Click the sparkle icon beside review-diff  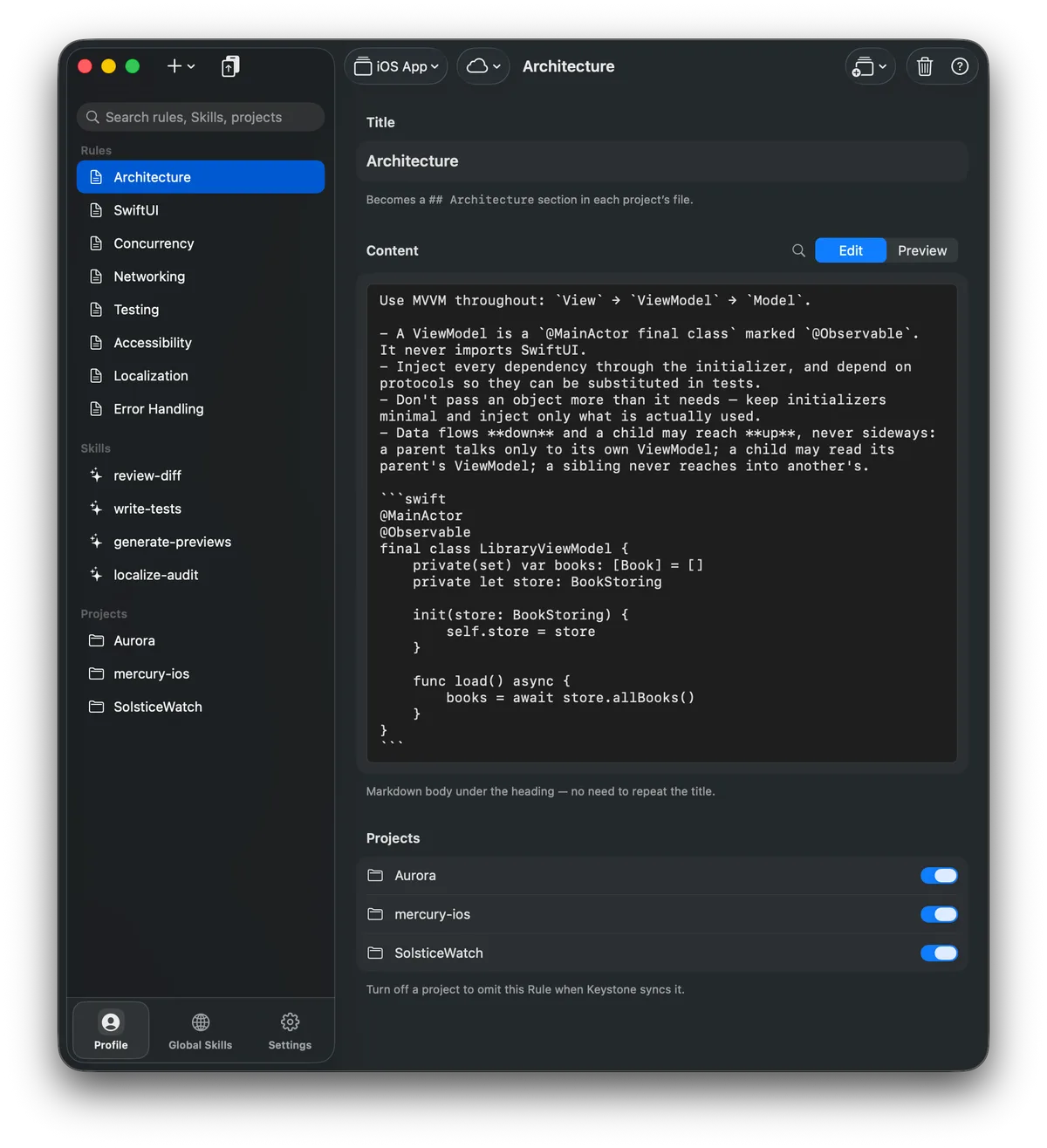tap(96, 475)
